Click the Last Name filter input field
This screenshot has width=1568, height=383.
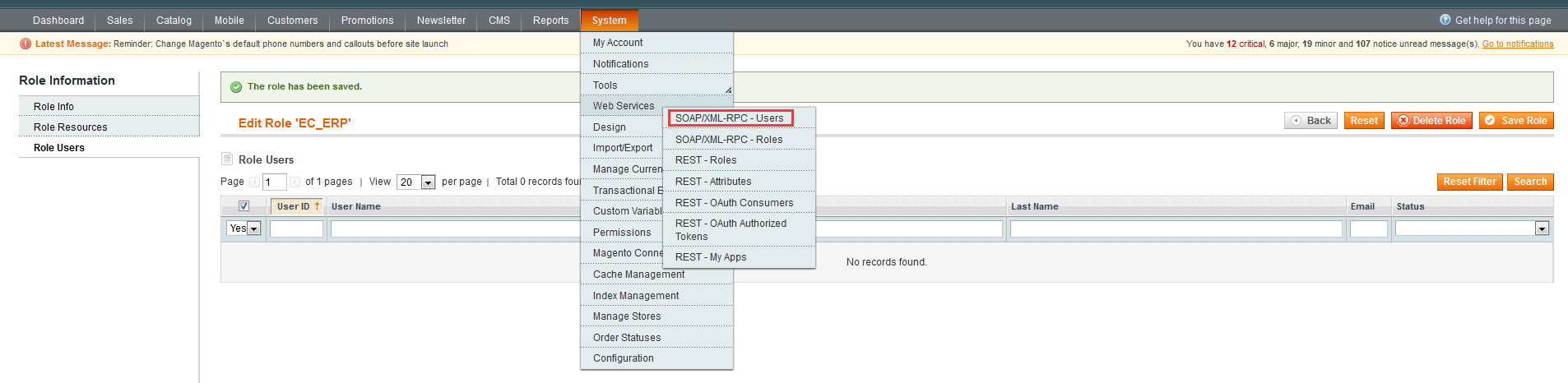[1176, 228]
